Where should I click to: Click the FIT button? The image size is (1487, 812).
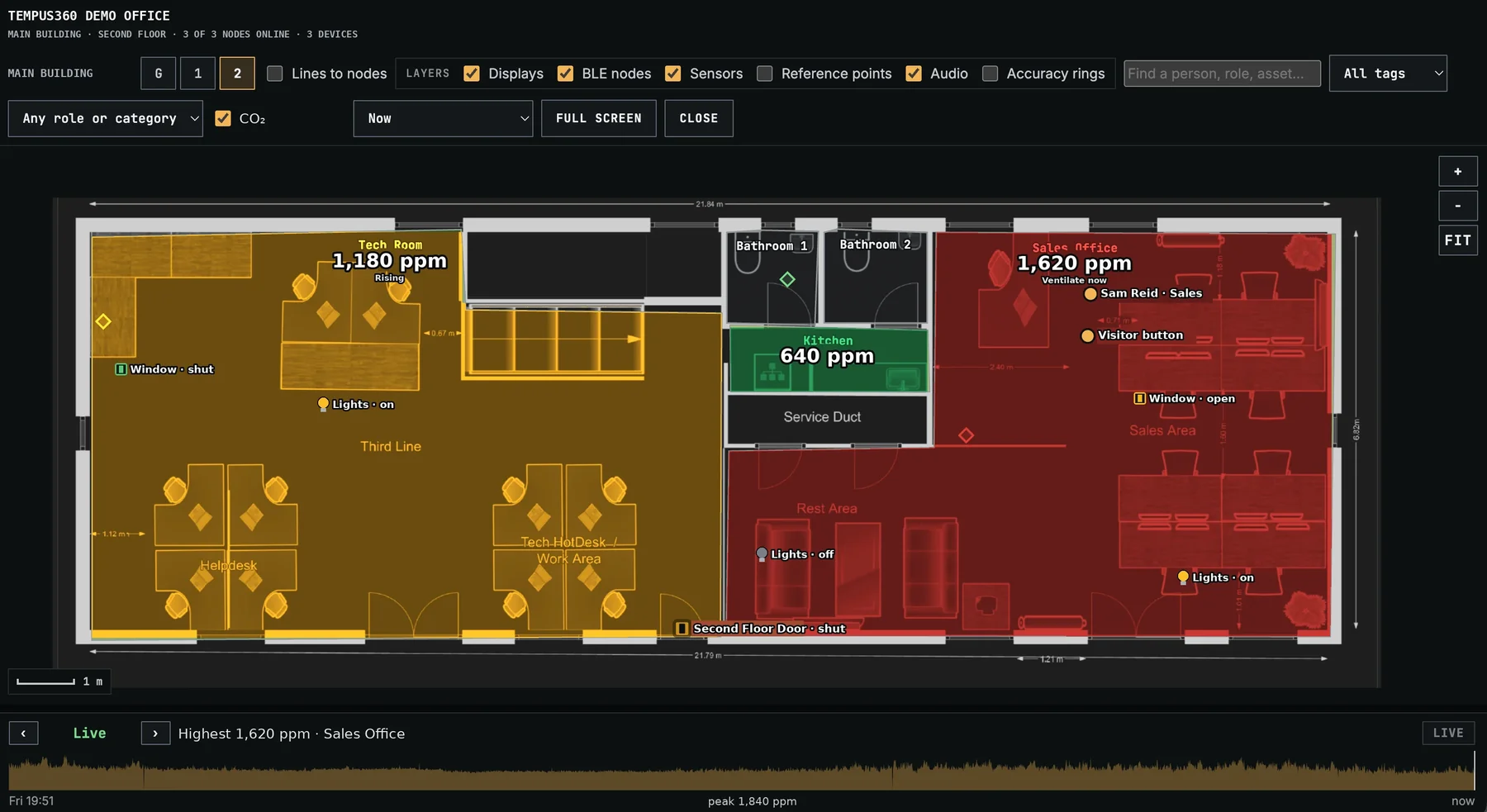(x=1458, y=240)
